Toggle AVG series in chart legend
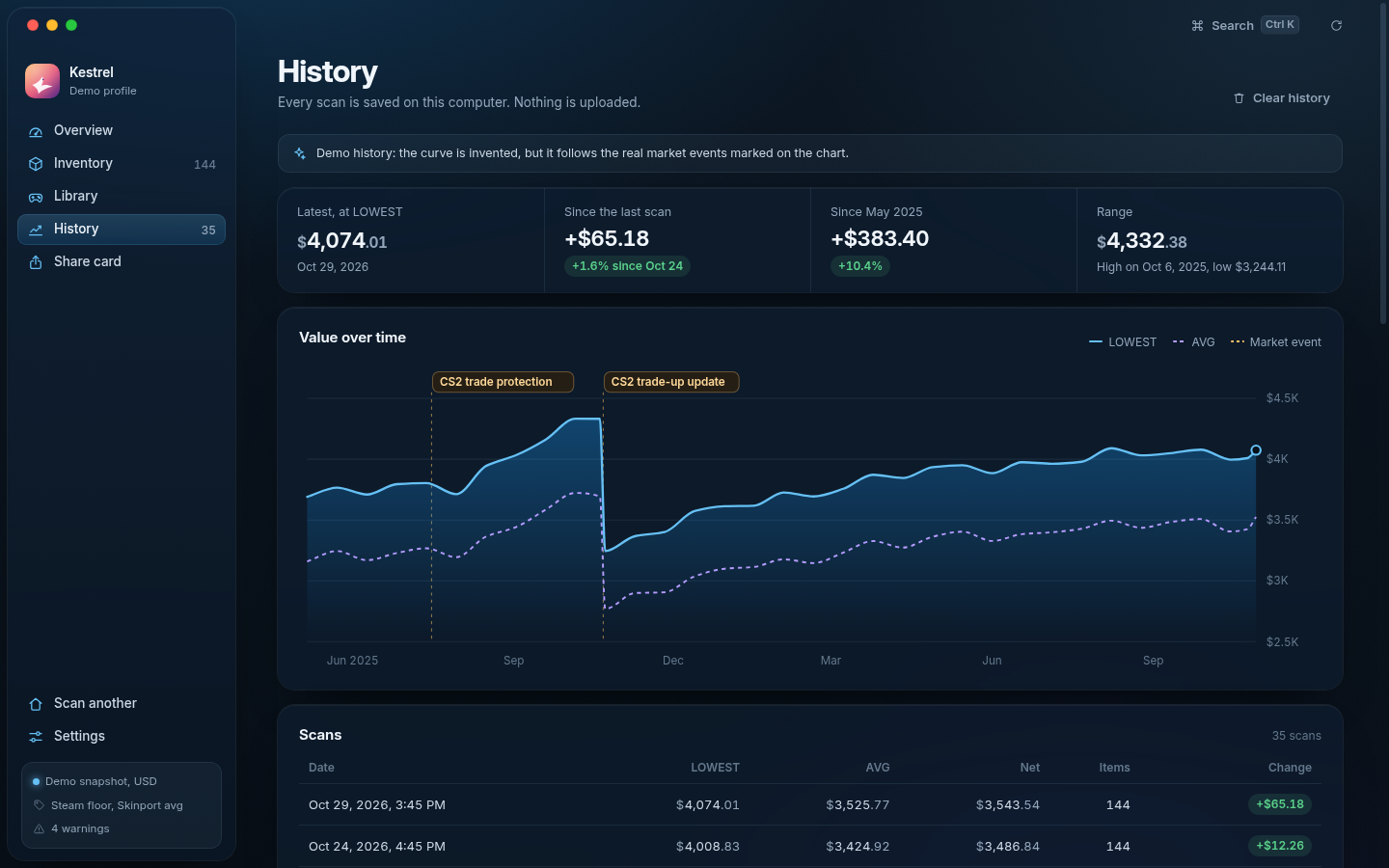 point(1194,342)
